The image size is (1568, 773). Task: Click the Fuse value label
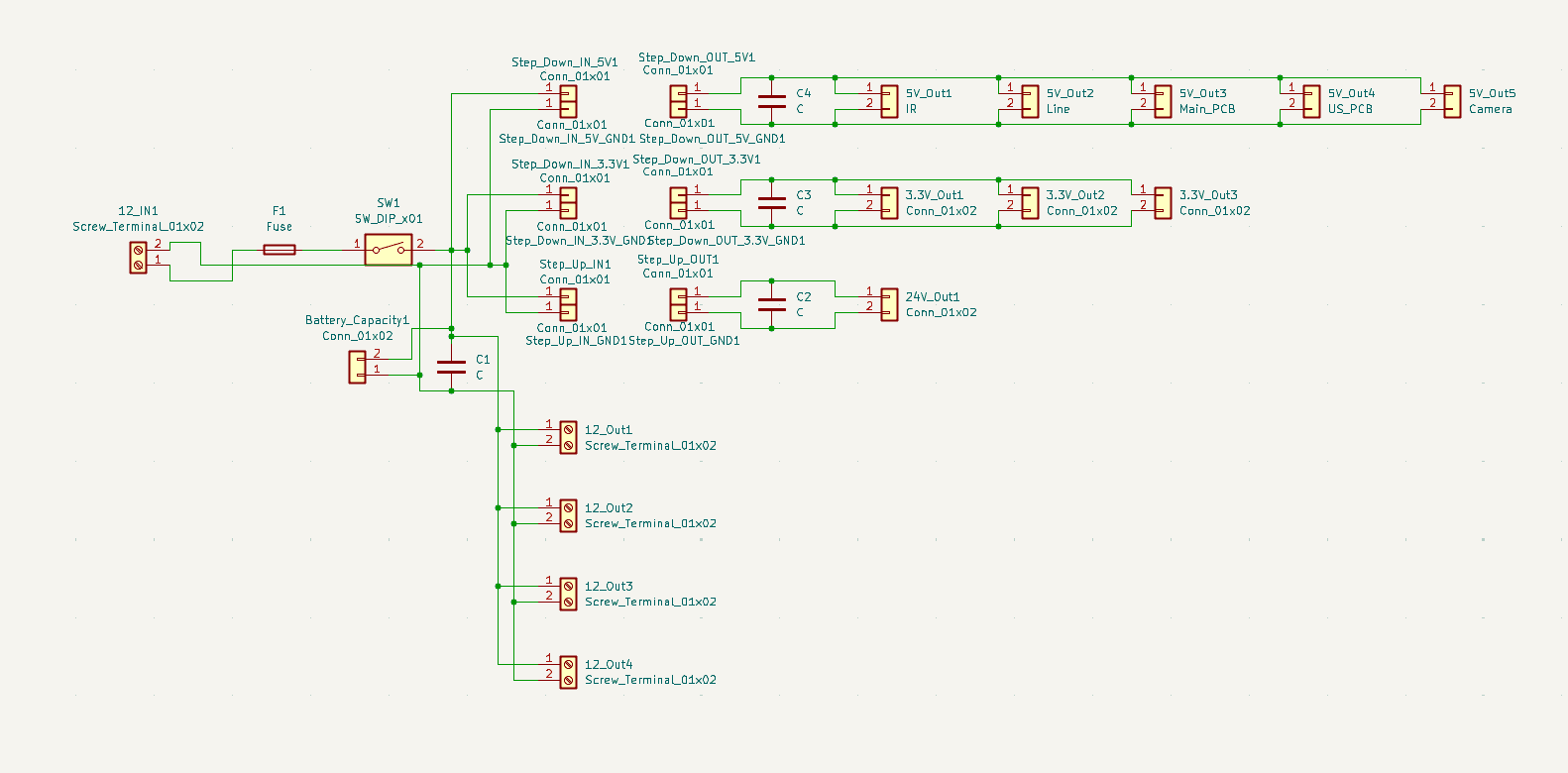280,227
